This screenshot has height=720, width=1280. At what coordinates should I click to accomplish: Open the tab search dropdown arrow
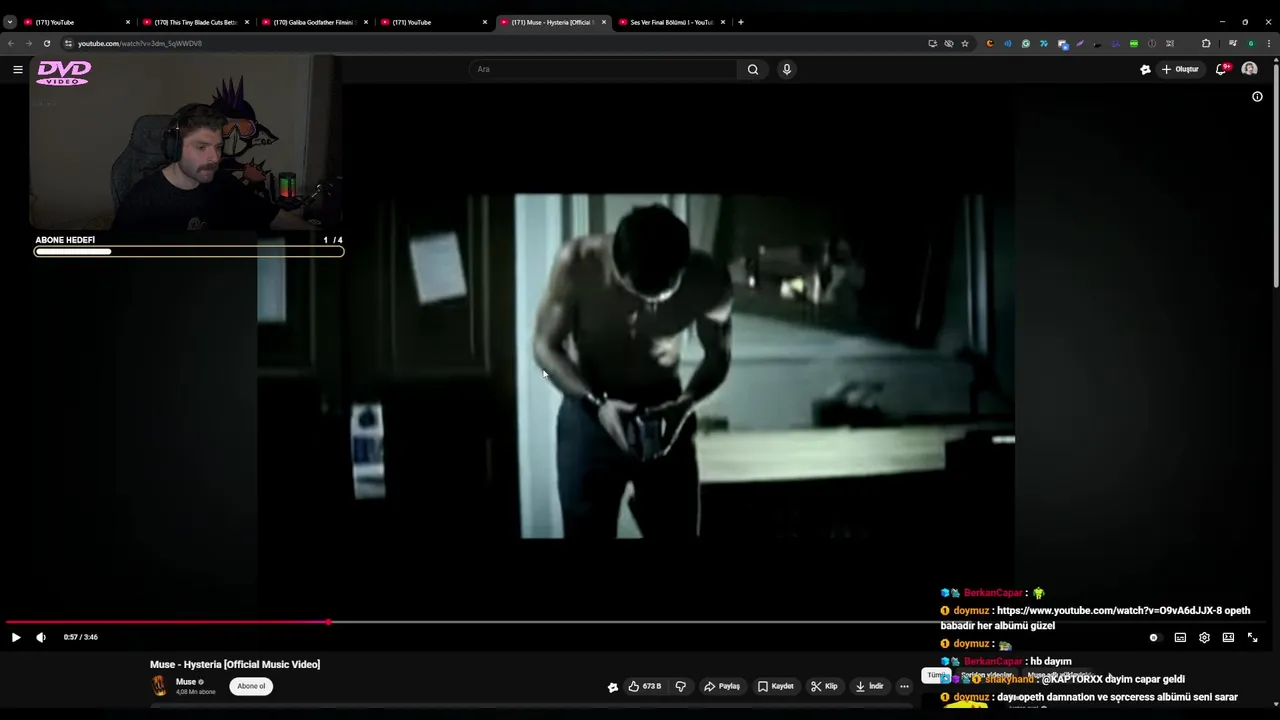[9, 22]
